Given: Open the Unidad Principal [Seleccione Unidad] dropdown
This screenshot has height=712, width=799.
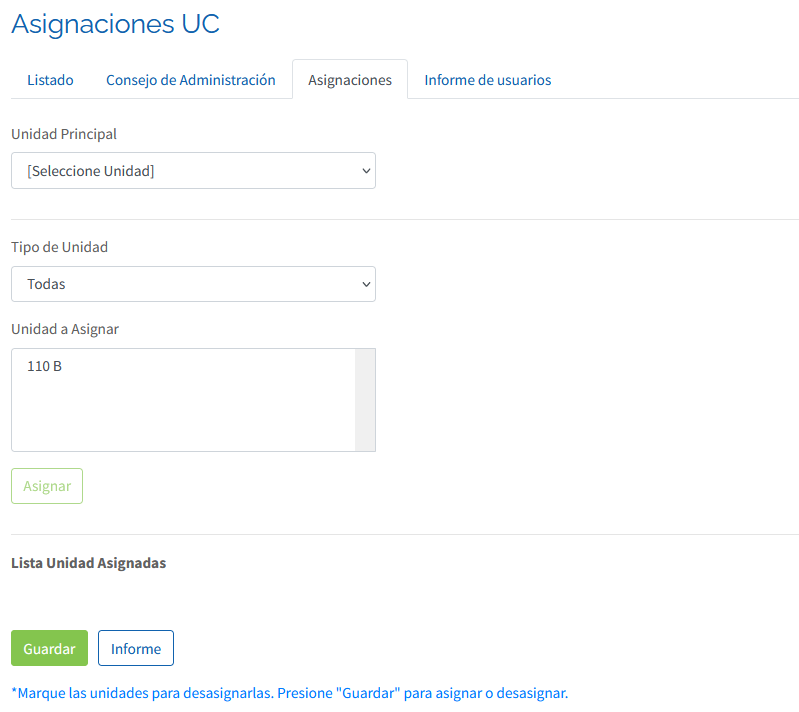Looking at the screenshot, I should point(193,171).
